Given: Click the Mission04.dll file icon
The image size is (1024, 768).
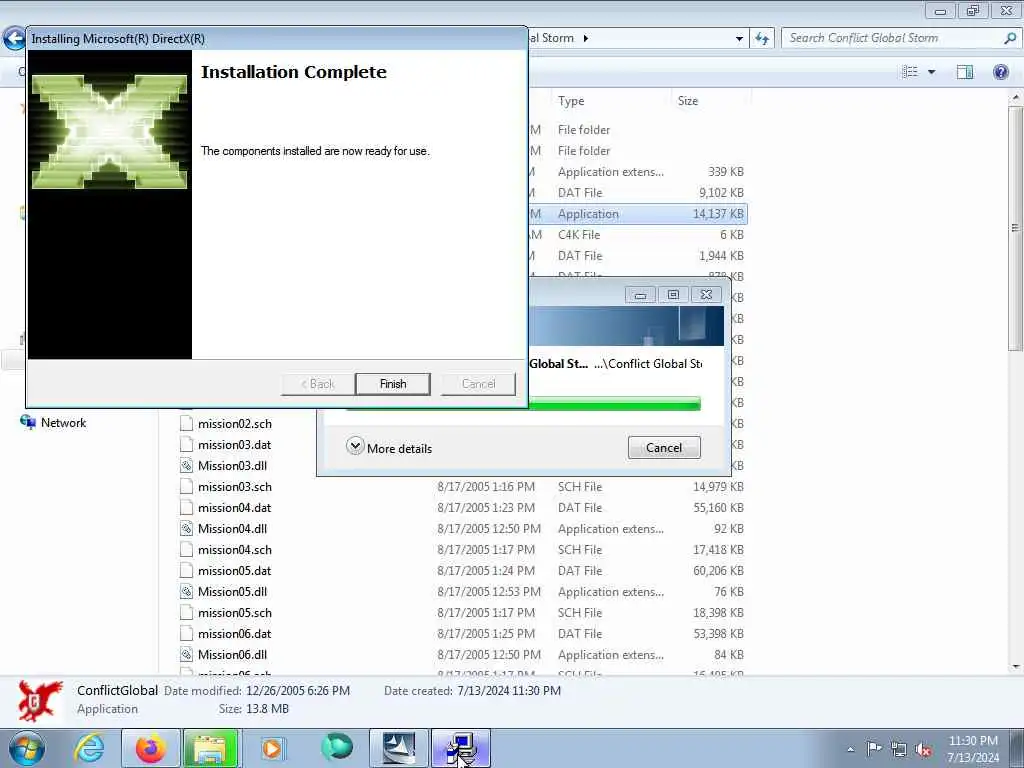Looking at the screenshot, I should point(186,528).
